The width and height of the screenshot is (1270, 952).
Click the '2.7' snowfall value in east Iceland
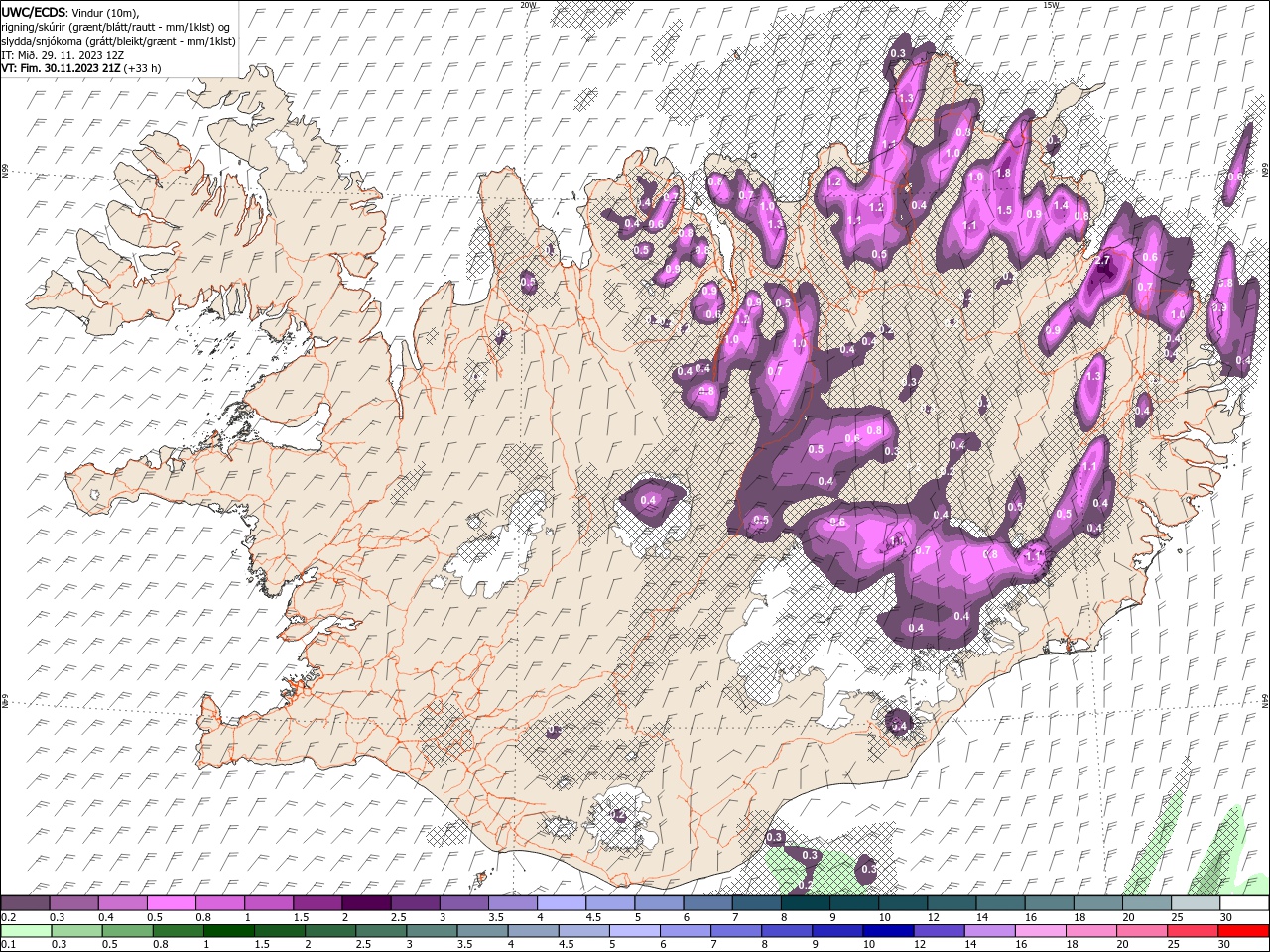[x=1104, y=260]
